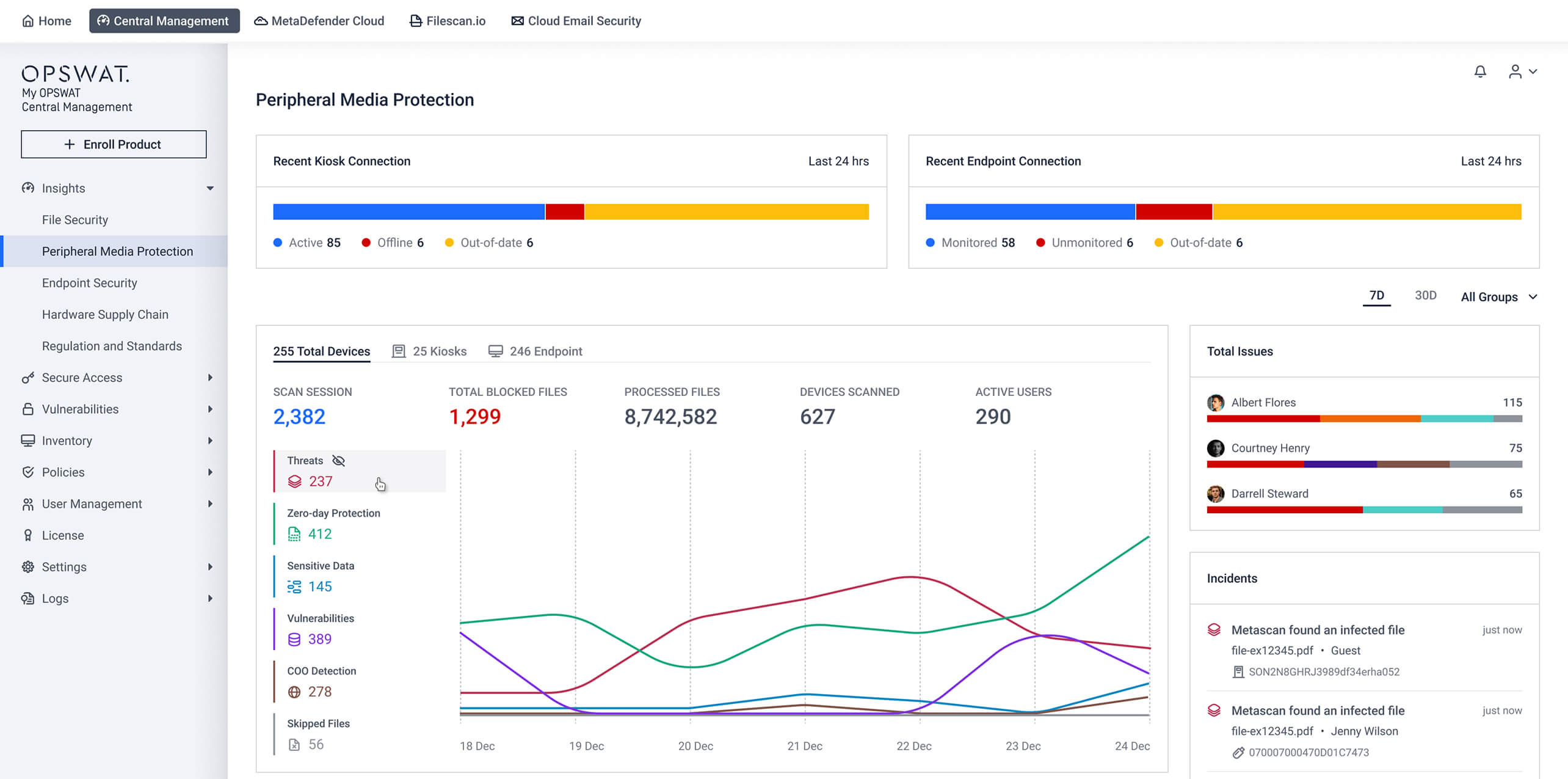Click the Zero-day Protection file icon
The image size is (1568, 779).
point(294,534)
